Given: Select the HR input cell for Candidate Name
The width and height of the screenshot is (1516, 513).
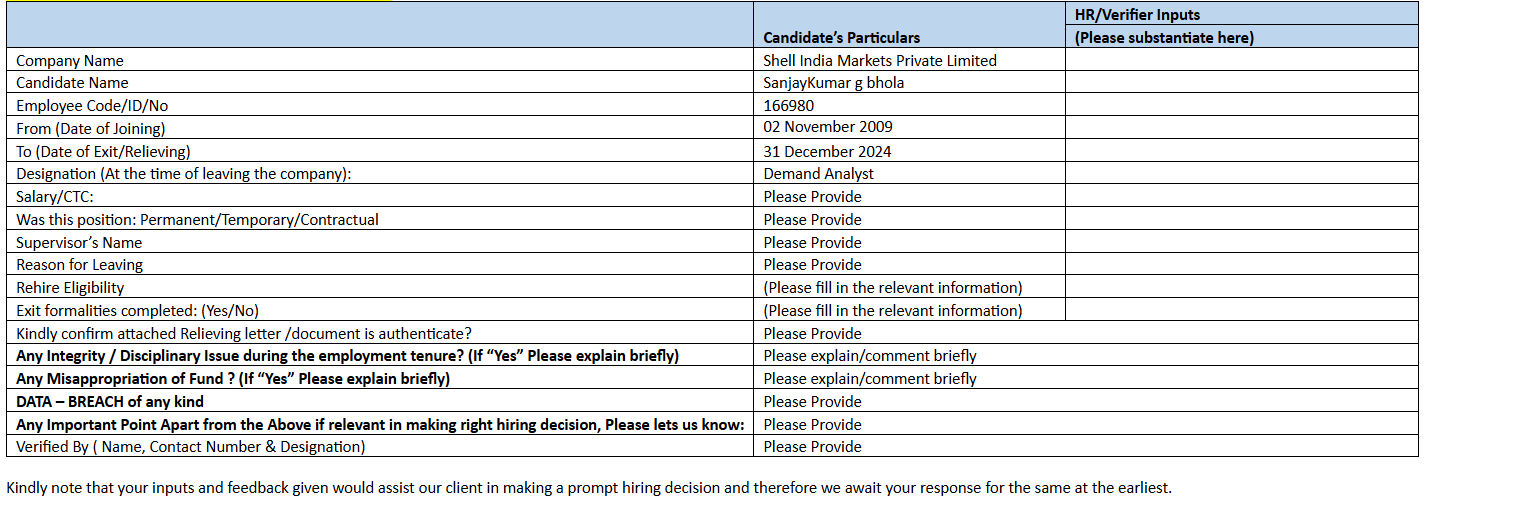Looking at the screenshot, I should [1241, 83].
